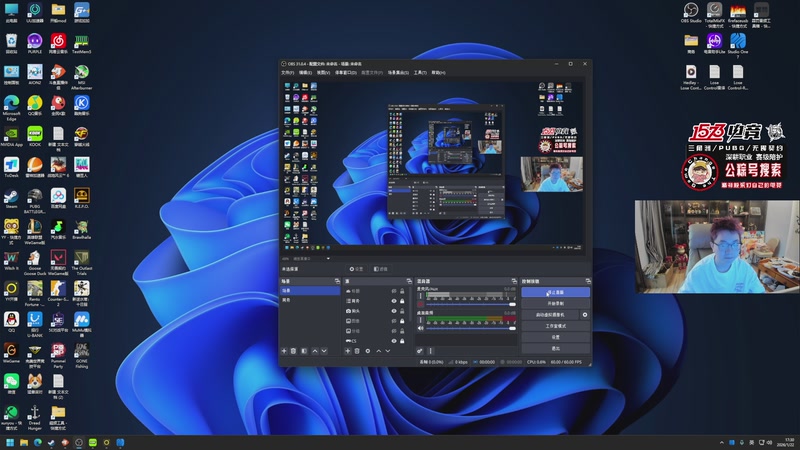Open Windows Start button on taskbar
This screenshot has height=450, width=800.
coord(10,441)
